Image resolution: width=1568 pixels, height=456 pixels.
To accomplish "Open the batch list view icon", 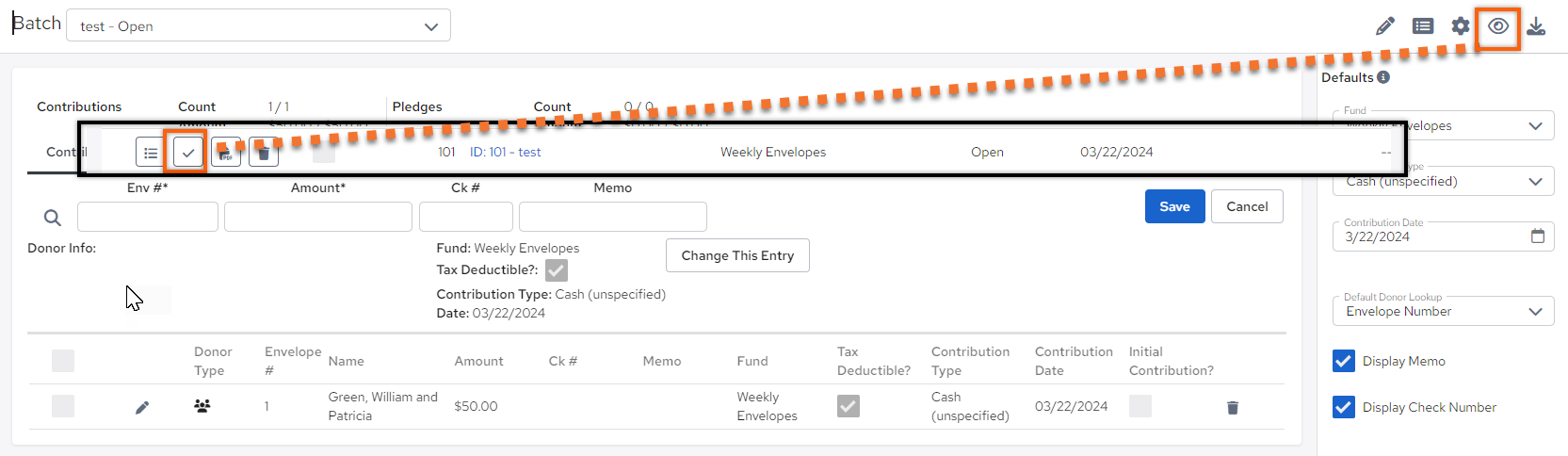I will pos(1423,26).
